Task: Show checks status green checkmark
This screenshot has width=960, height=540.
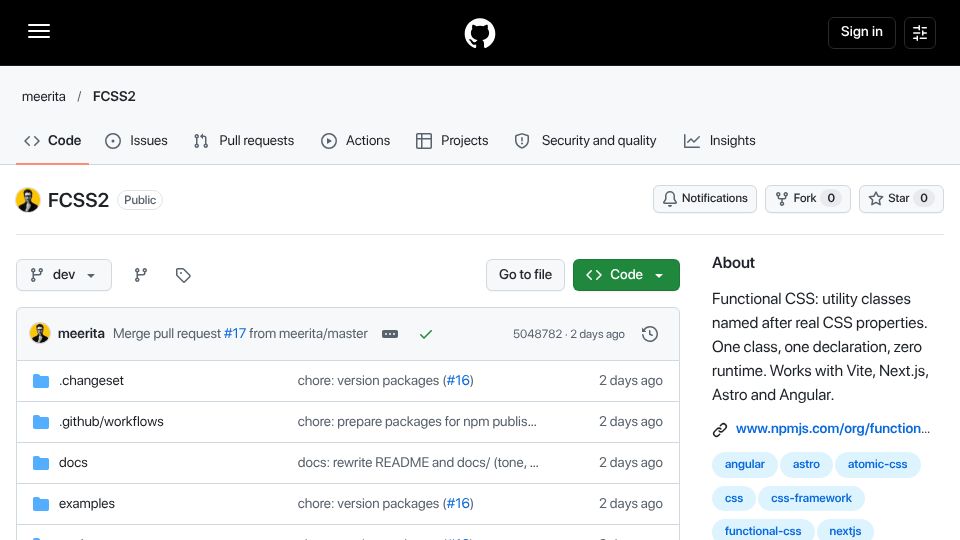Action: [x=426, y=334]
